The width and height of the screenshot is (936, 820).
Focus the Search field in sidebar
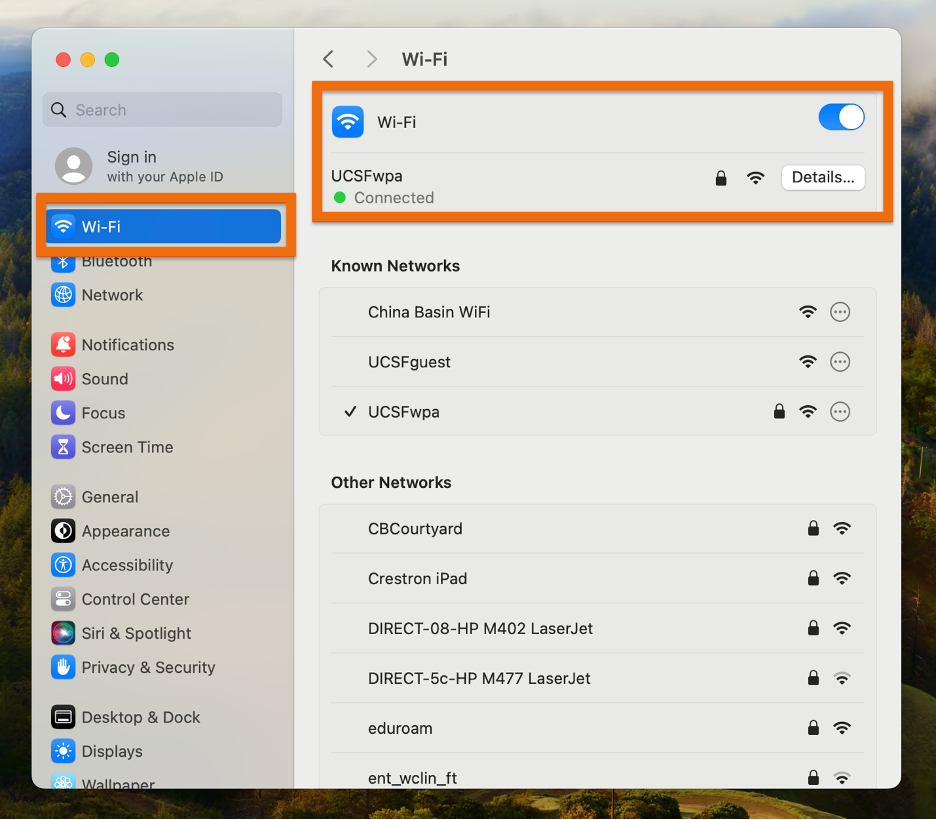pyautogui.click(x=162, y=110)
